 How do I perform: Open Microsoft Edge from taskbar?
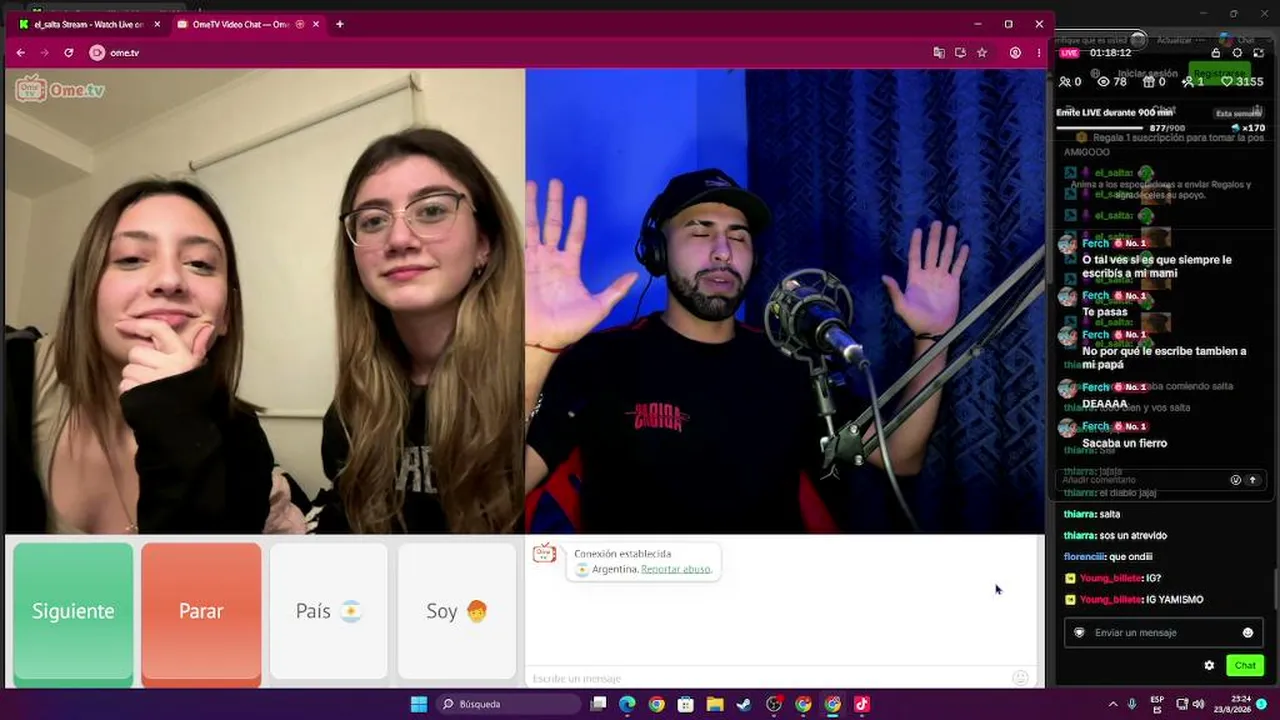coord(627,704)
